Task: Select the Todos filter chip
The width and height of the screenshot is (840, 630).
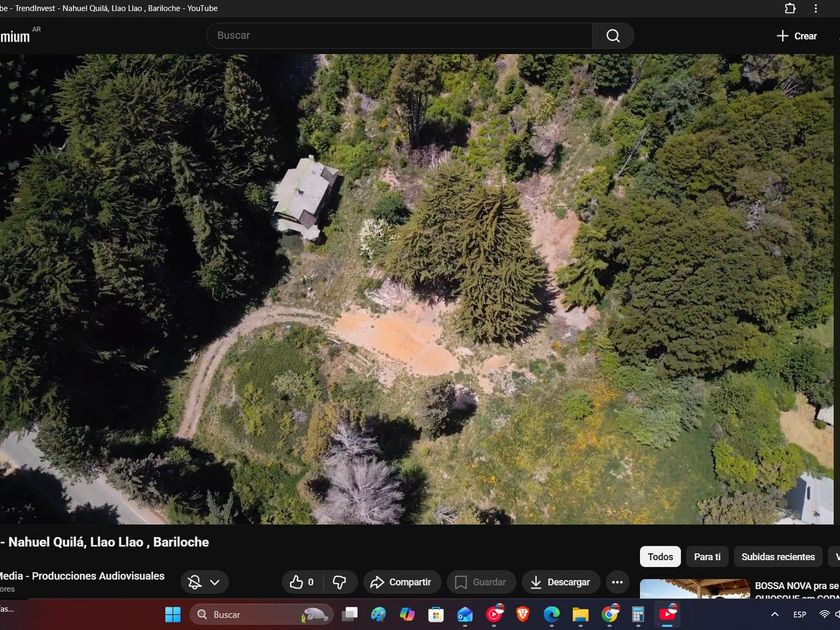Action: pos(660,557)
